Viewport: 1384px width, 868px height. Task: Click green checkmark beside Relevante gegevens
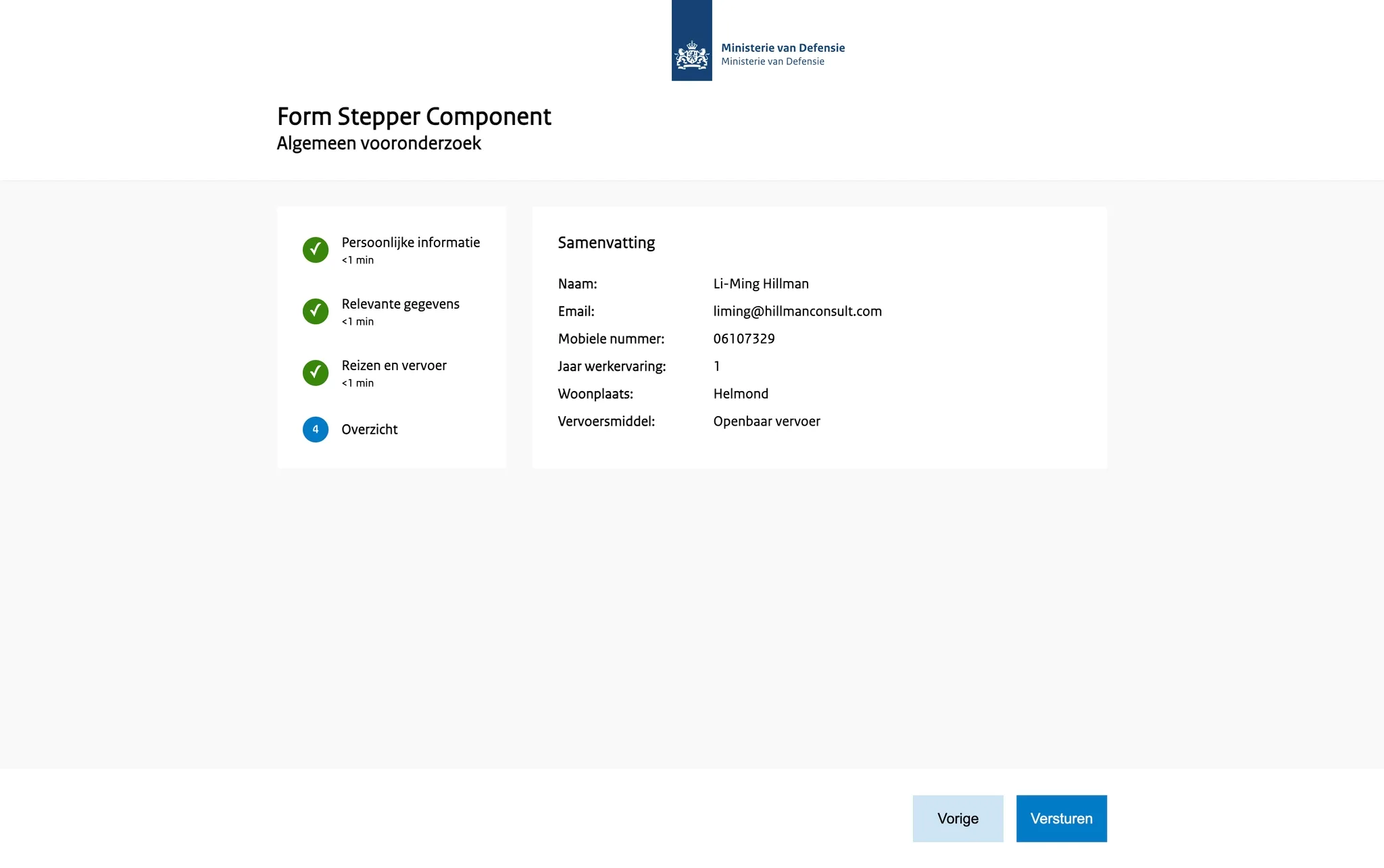316,311
